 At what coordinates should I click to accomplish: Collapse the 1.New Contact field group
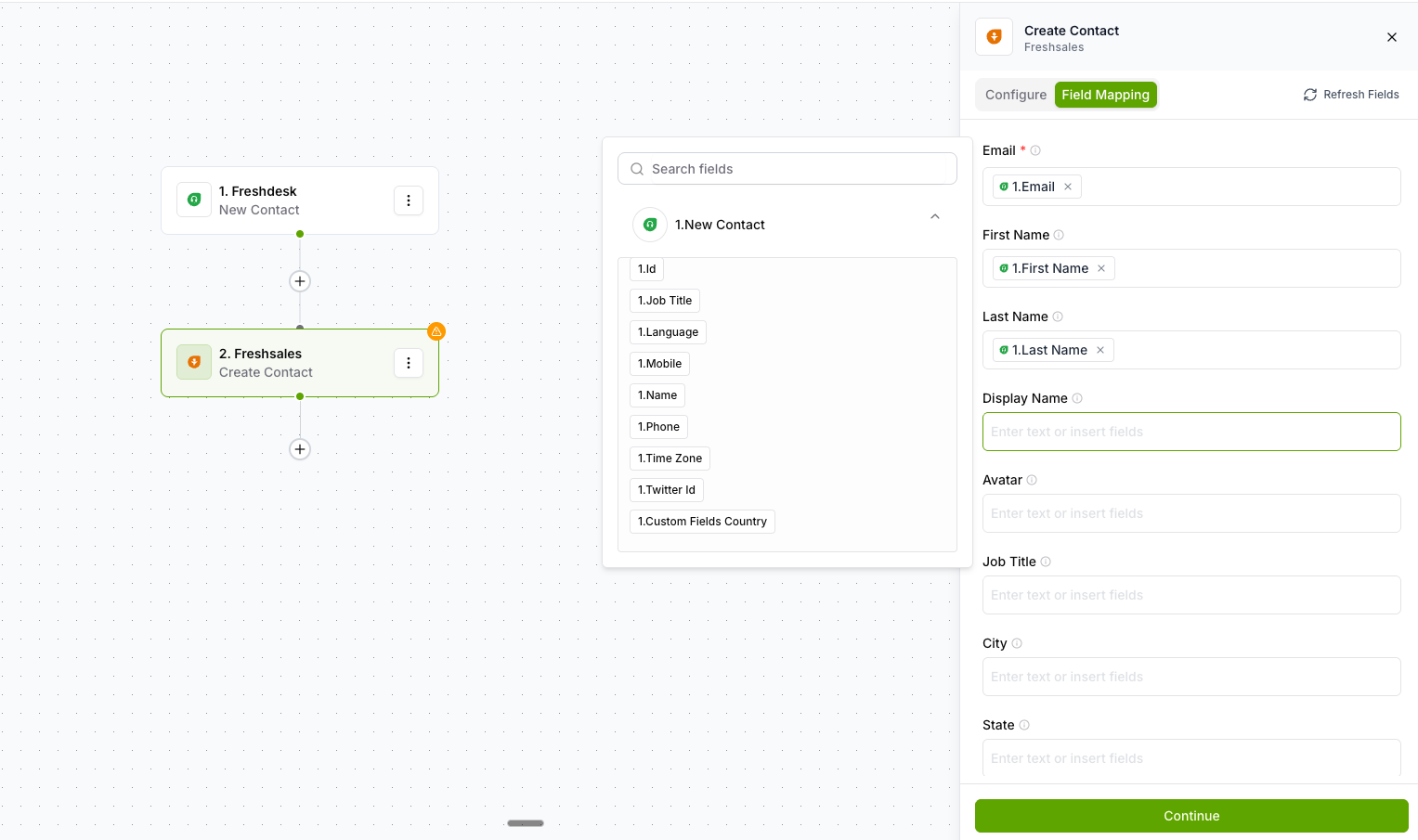point(935,216)
